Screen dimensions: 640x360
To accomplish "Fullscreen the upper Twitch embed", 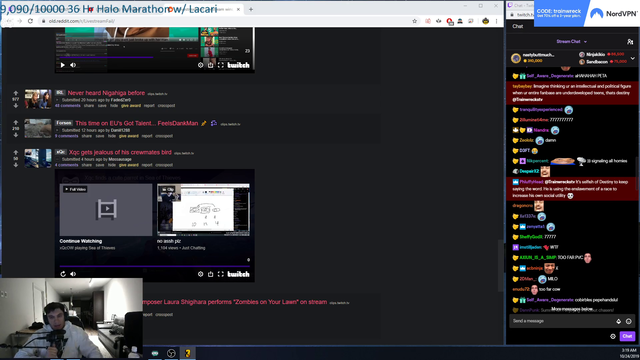I will click(x=221, y=65).
